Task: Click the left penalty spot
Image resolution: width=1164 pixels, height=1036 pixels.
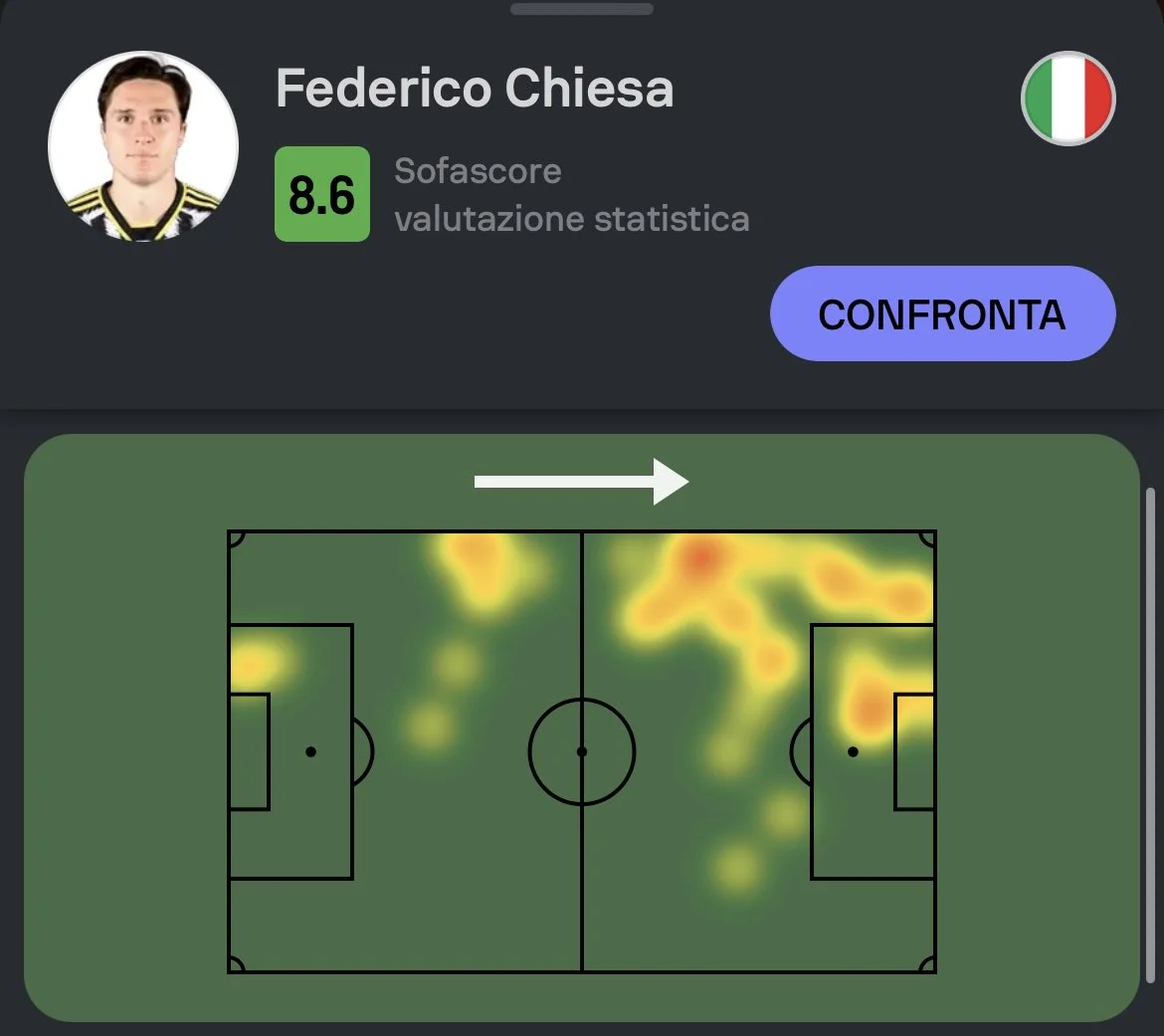Action: pos(310,751)
